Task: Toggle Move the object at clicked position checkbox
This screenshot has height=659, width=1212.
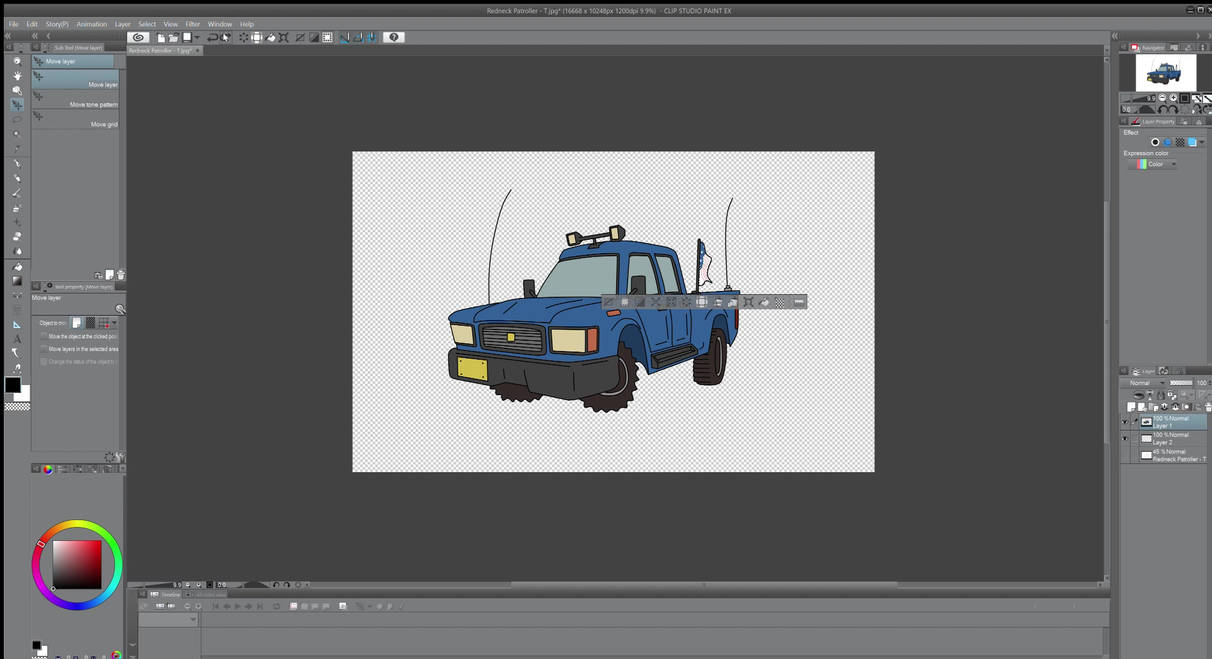Action: 44,336
